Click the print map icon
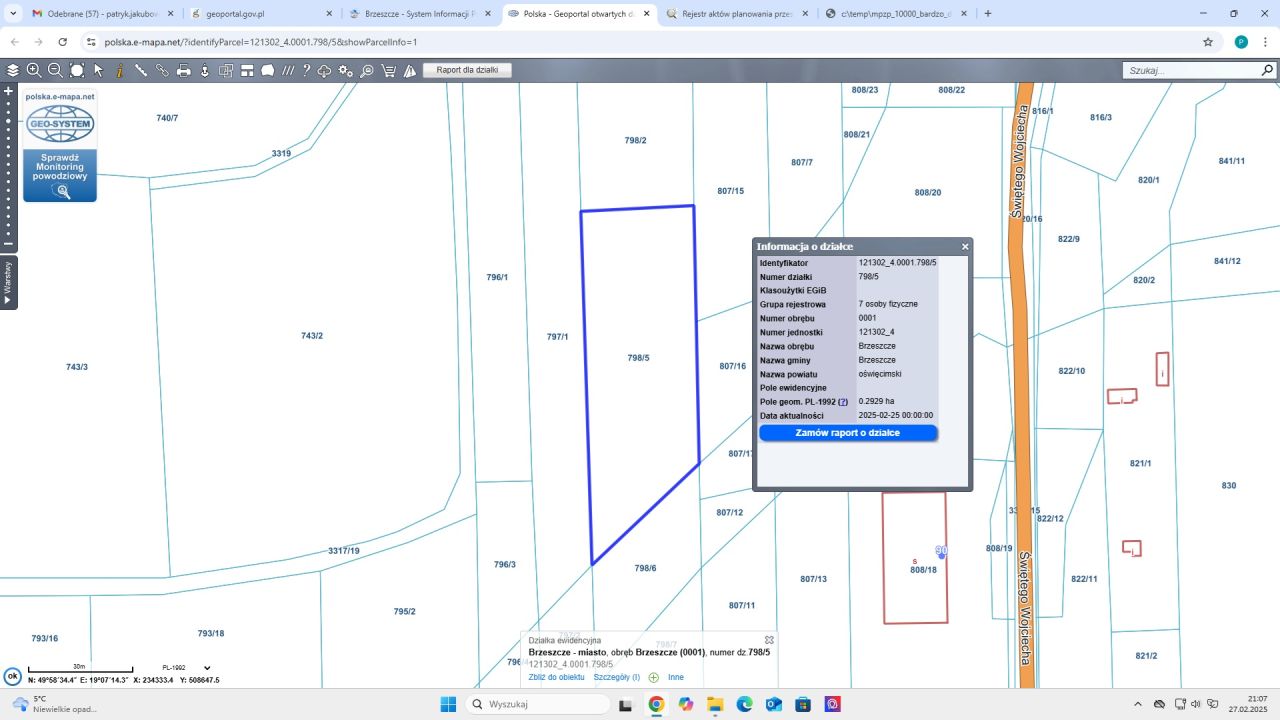This screenshot has height=720, width=1280. [x=183, y=70]
